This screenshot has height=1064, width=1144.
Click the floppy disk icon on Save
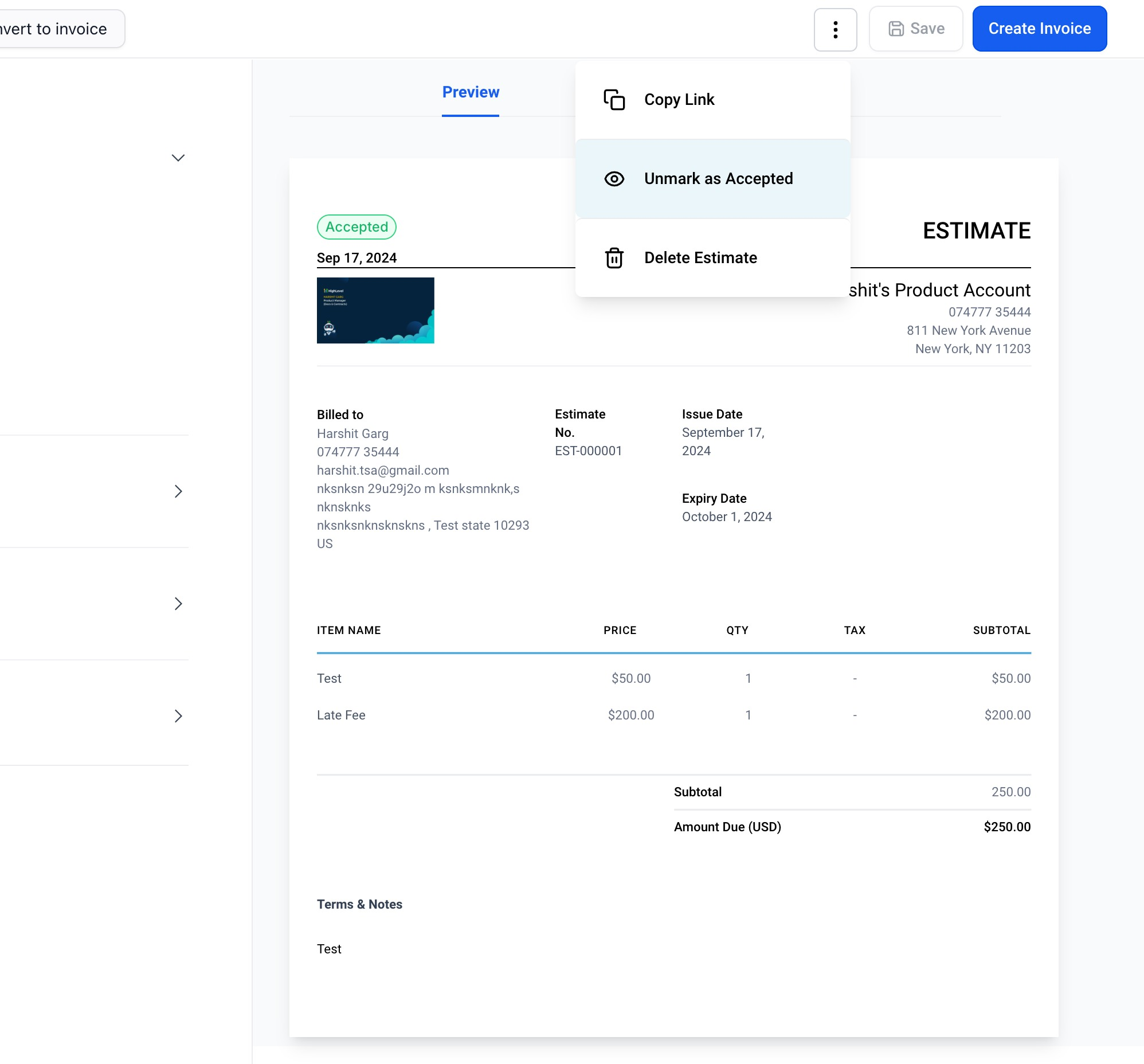pos(896,29)
